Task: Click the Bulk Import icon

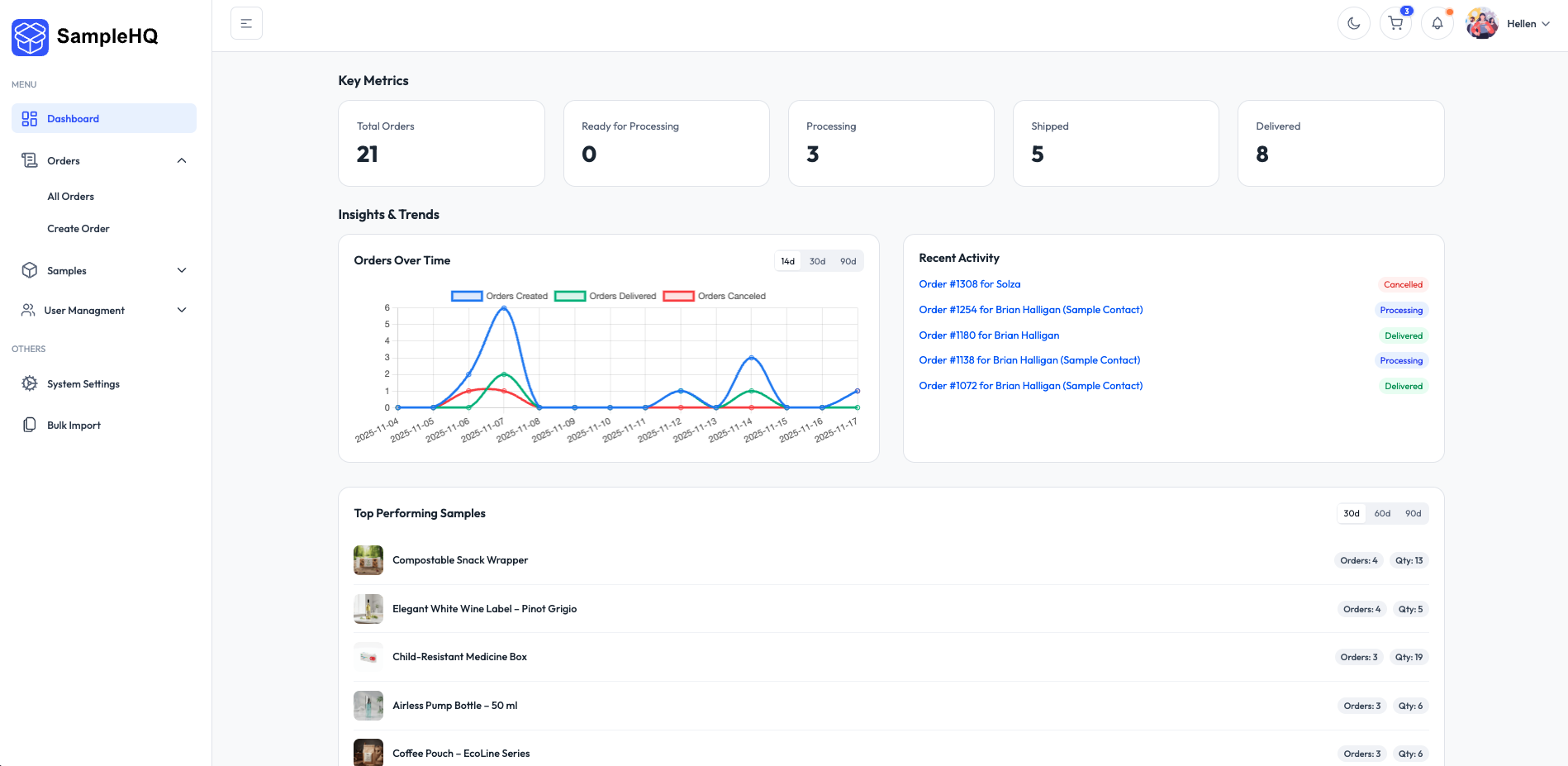Action: pyautogui.click(x=29, y=424)
